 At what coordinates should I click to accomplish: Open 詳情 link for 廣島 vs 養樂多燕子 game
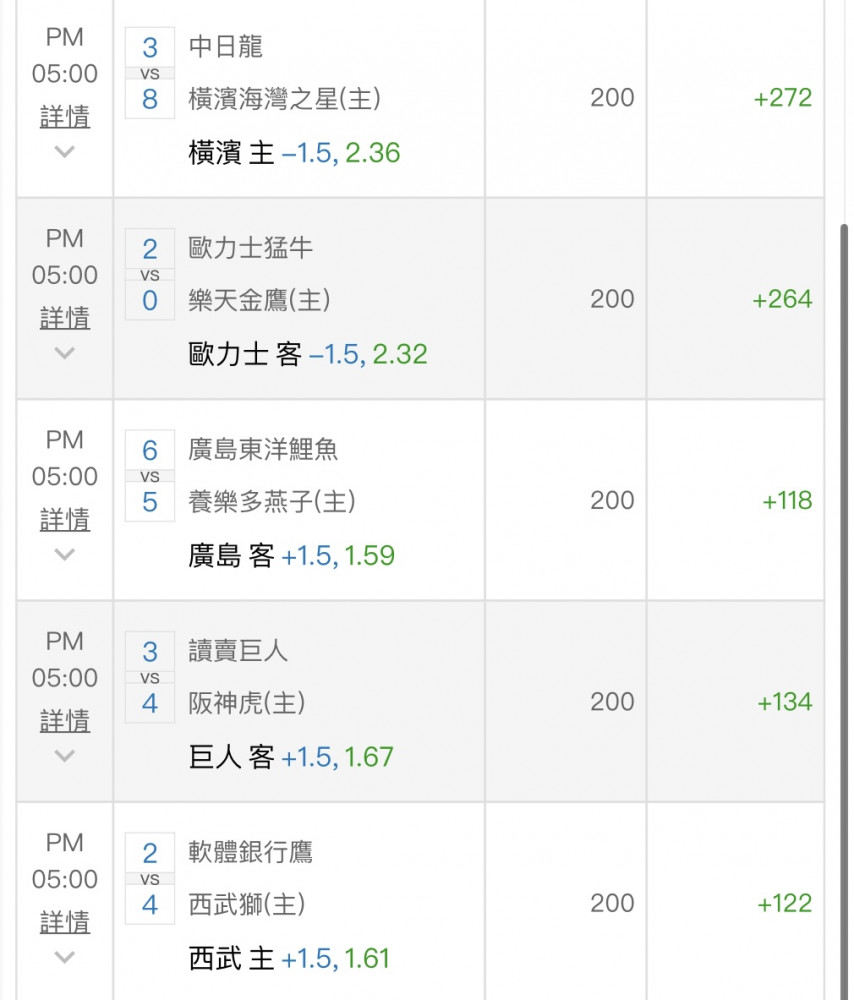click(x=64, y=520)
